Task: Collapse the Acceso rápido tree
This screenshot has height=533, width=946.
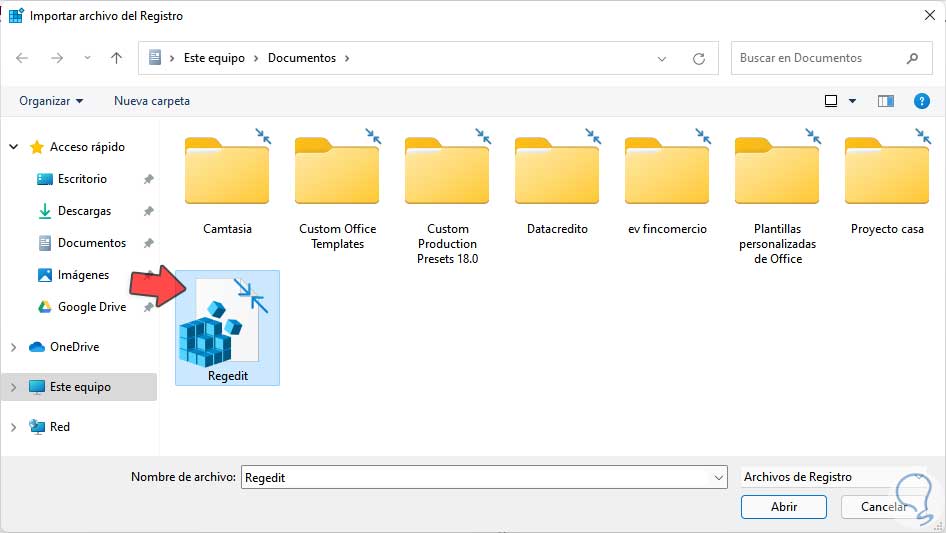Action: (14, 147)
